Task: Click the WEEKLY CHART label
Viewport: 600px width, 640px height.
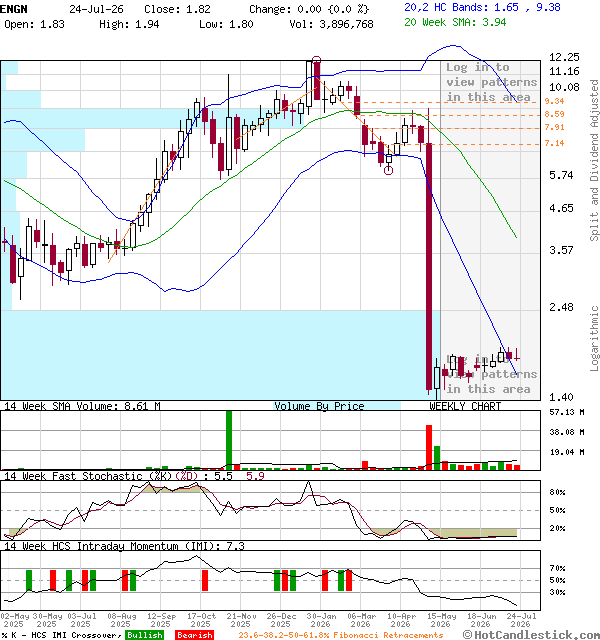Action: coord(465,406)
